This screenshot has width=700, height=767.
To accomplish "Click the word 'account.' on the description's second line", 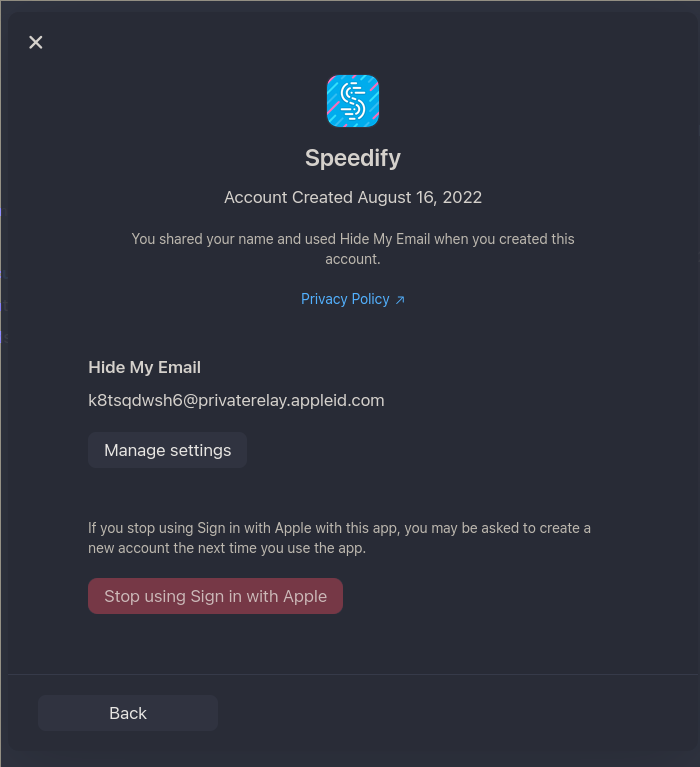I will click(353, 259).
